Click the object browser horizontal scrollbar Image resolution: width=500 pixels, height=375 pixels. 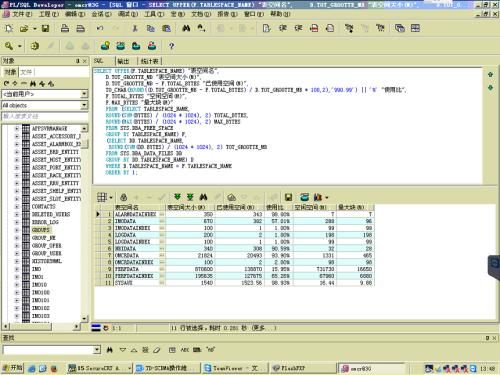pos(41,327)
